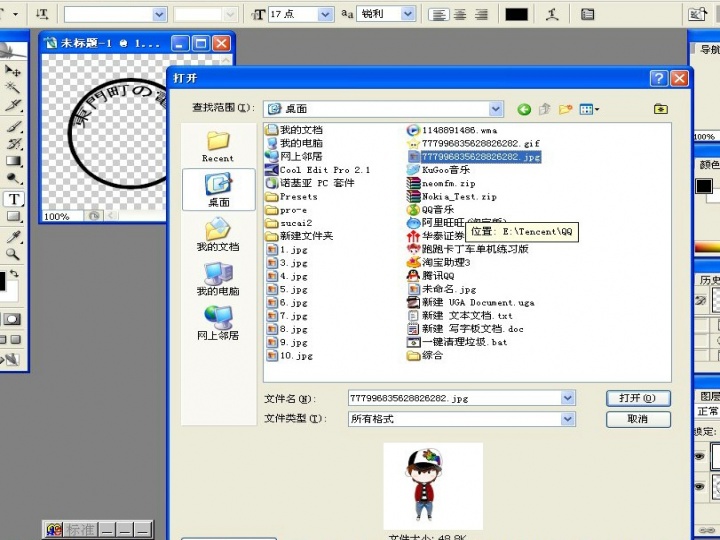Select neonfm.zip file
The image size is (720, 540).
point(441,183)
